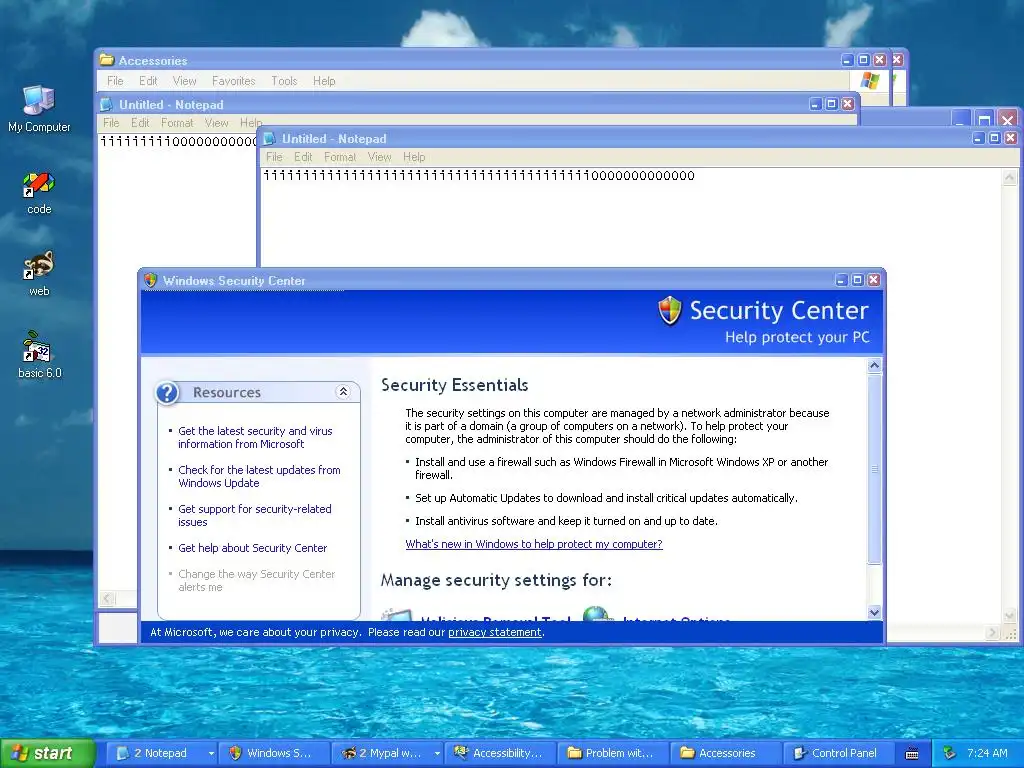Open Edit menu in front Notepad
The image size is (1024, 768).
click(x=303, y=157)
